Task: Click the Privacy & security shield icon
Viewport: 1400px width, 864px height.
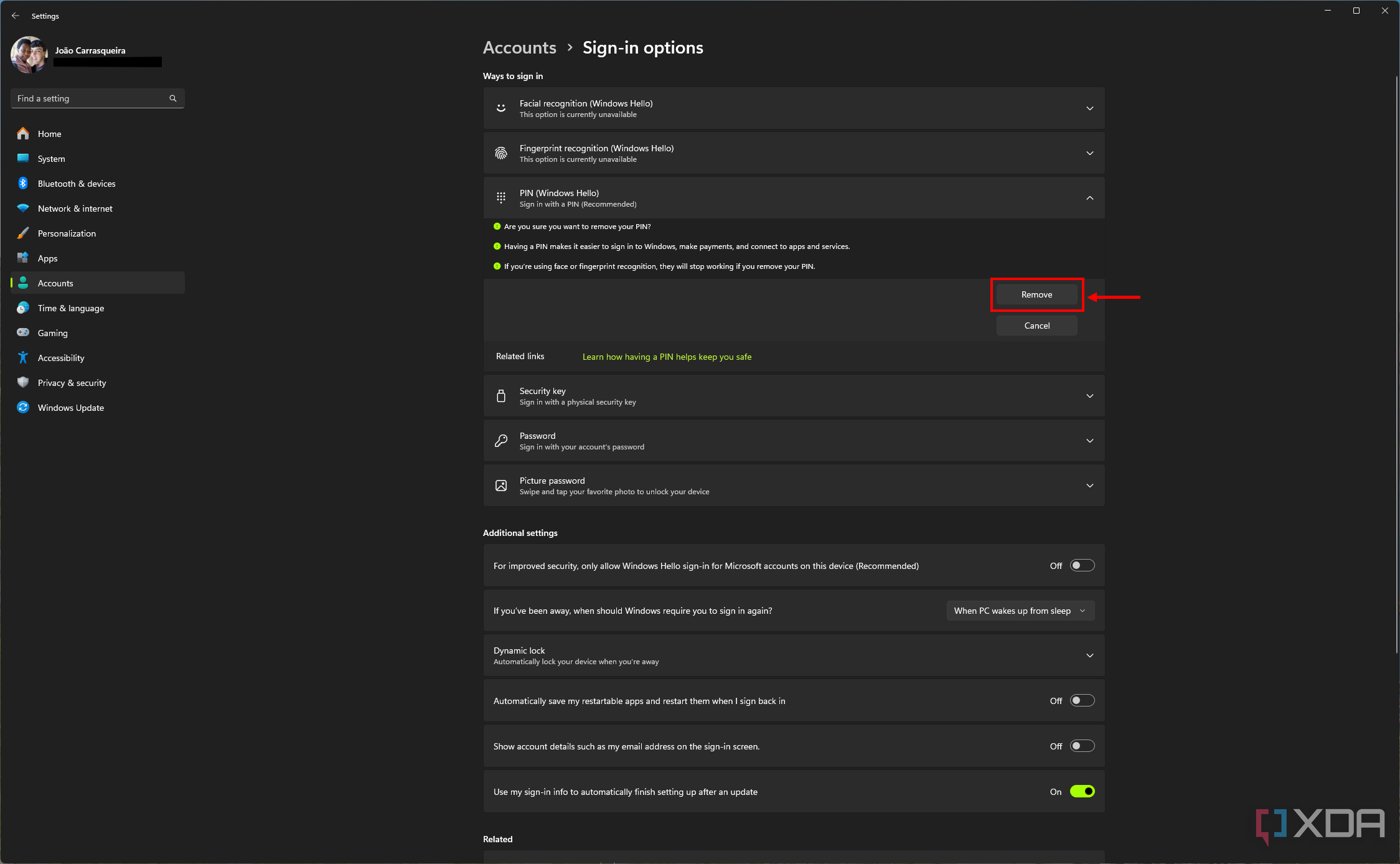Action: tap(23, 382)
